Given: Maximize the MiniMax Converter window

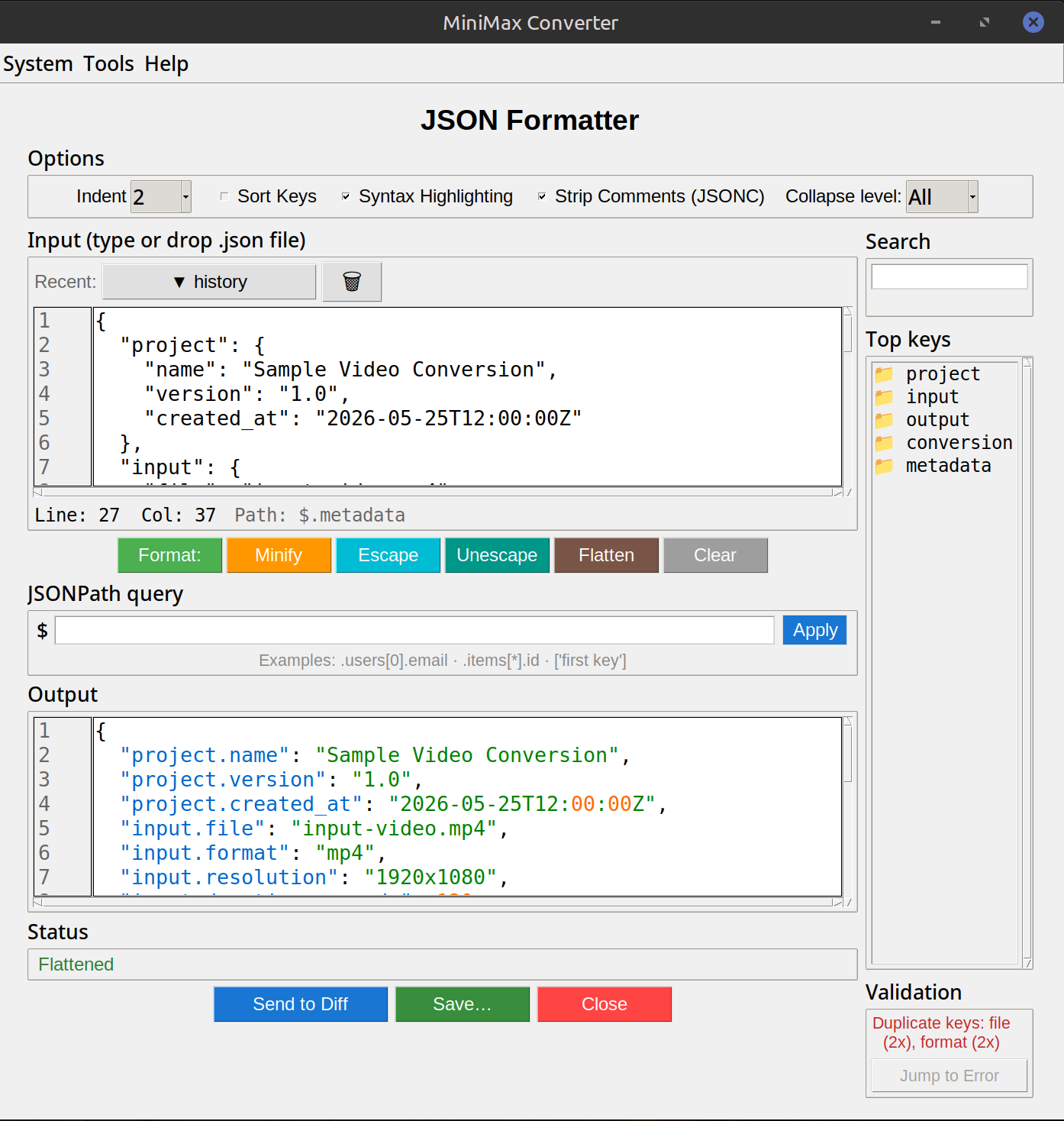Looking at the screenshot, I should [x=985, y=22].
